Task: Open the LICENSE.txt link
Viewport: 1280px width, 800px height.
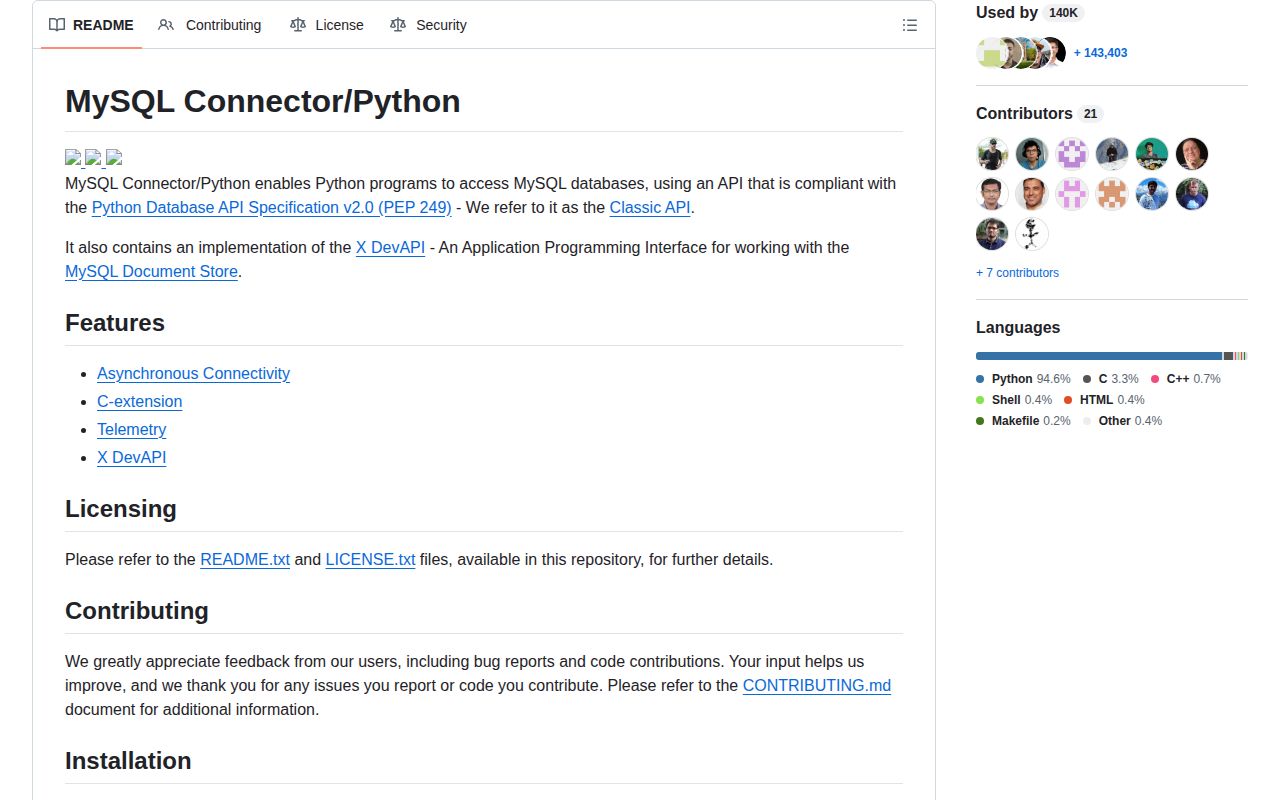Action: point(370,559)
